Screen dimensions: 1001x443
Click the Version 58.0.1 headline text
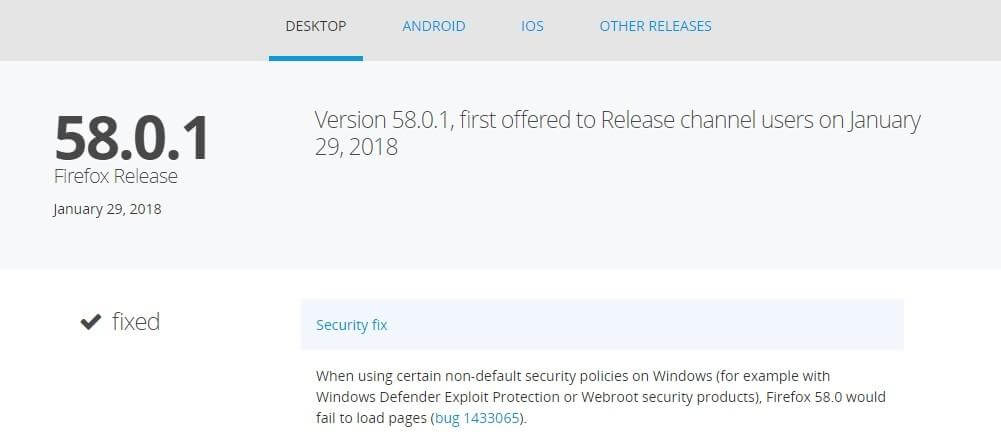[x=384, y=120]
